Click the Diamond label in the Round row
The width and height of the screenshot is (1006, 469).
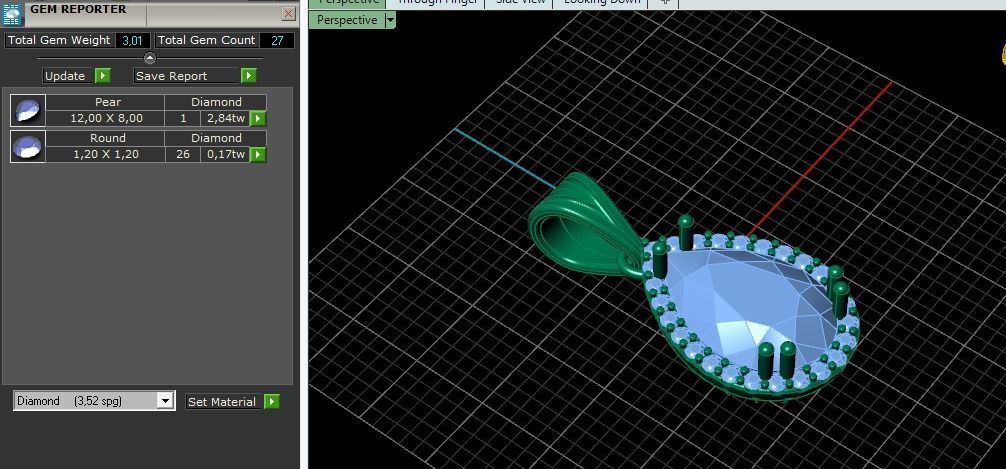(x=216, y=138)
